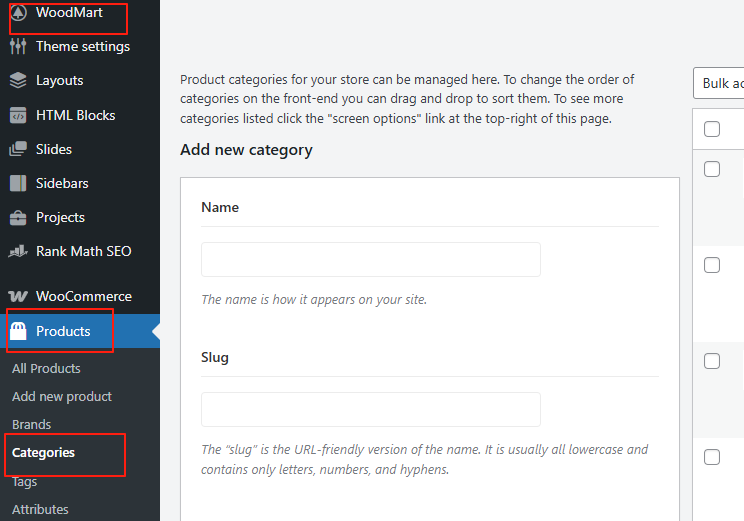Screen dimensions: 744x521
Task: Focus the Slug text field
Action: tap(370, 409)
